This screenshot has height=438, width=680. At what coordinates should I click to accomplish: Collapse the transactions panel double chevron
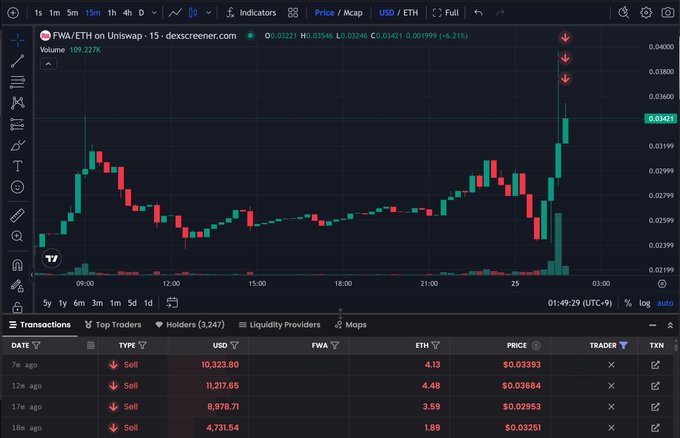(x=670, y=325)
